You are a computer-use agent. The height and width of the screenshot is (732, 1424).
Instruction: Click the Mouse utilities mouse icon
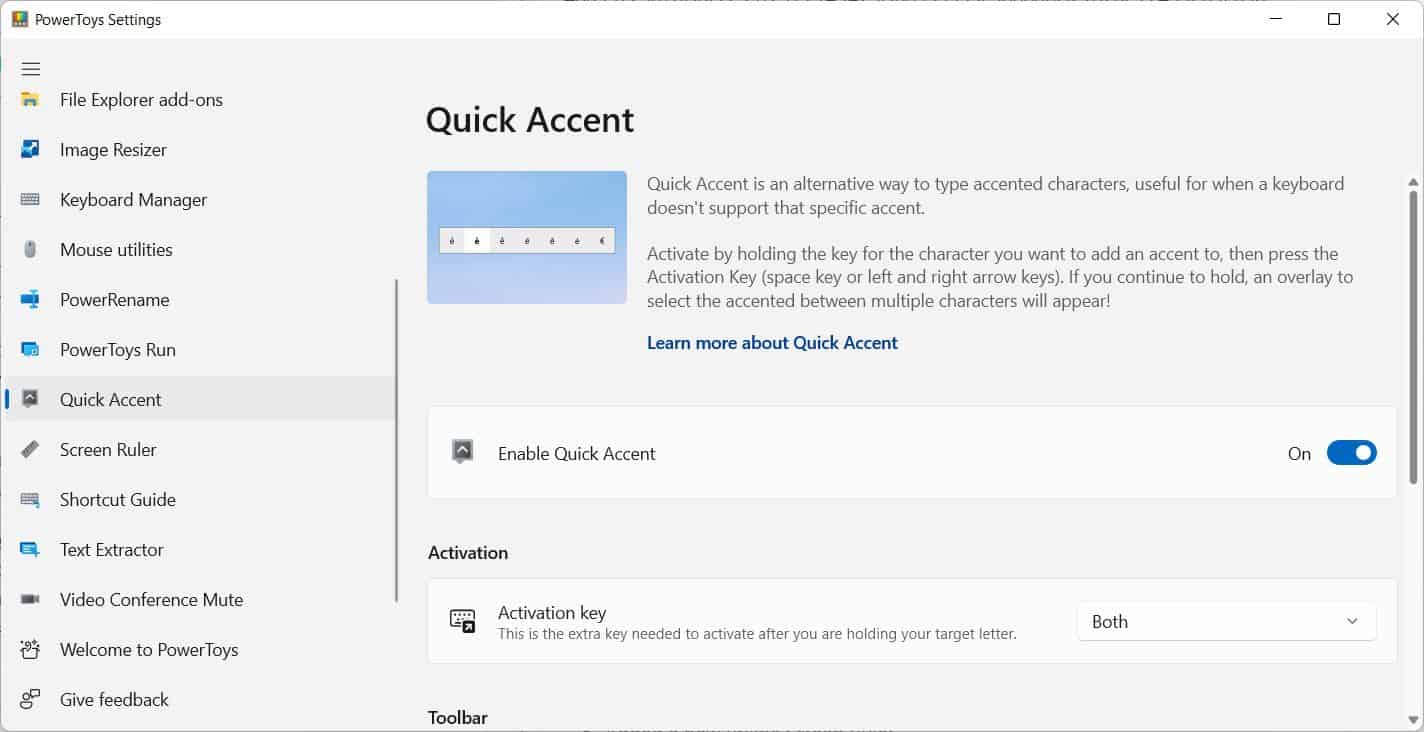click(x=31, y=250)
